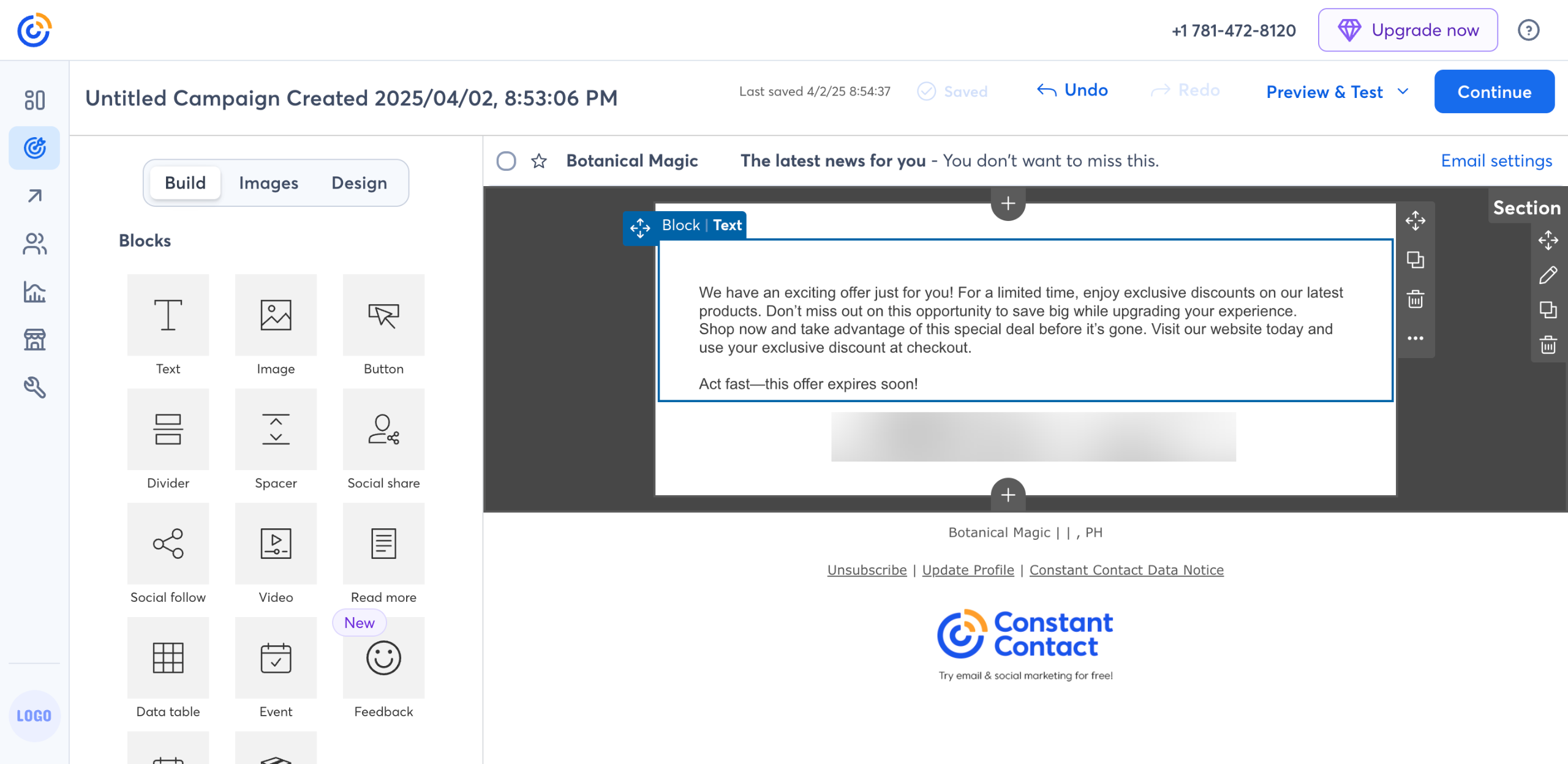Open Contacts from the sidebar
This screenshot has width=1568, height=764.
tap(34, 244)
